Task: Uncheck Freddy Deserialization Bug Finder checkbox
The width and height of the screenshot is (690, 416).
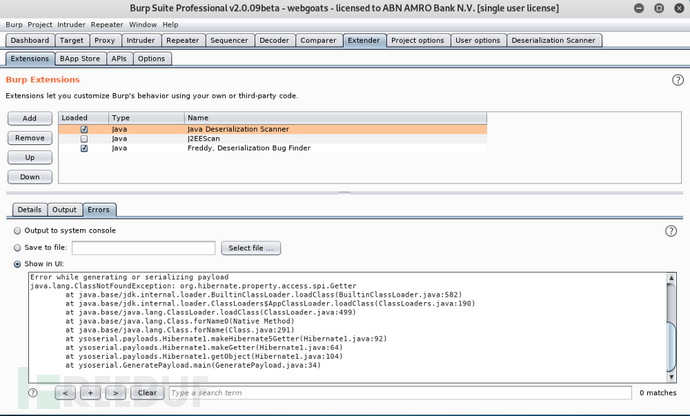Action: [84, 148]
